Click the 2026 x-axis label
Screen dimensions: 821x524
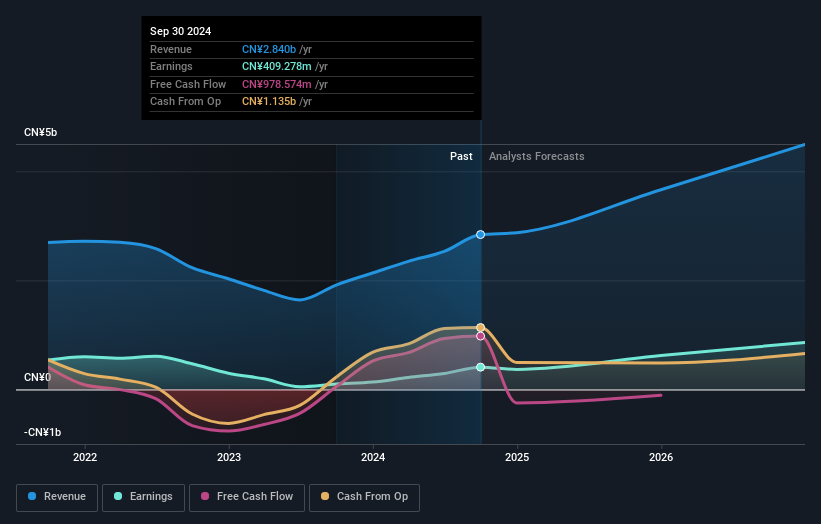[x=661, y=458]
